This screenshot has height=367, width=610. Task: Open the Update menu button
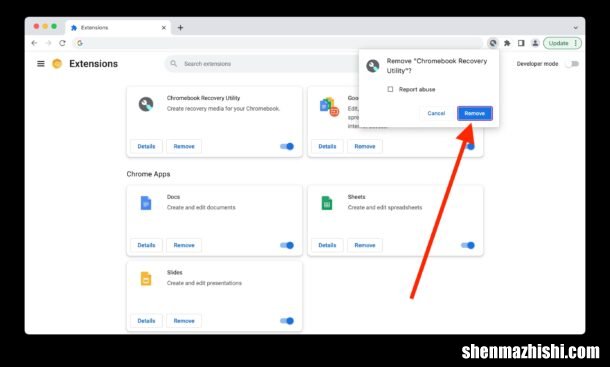coord(563,43)
